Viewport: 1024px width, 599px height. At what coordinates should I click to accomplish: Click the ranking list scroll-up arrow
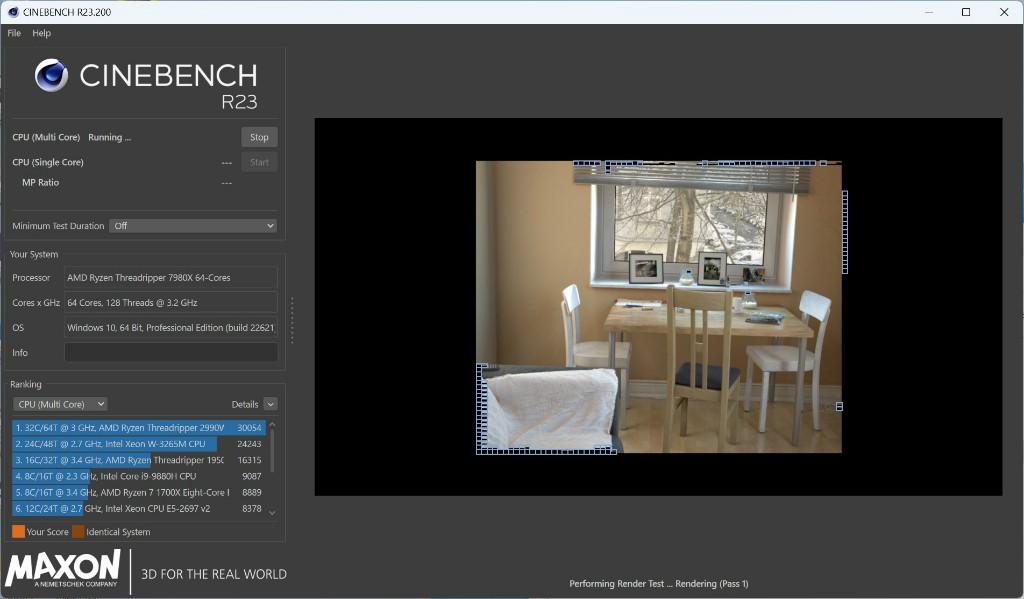pos(272,425)
